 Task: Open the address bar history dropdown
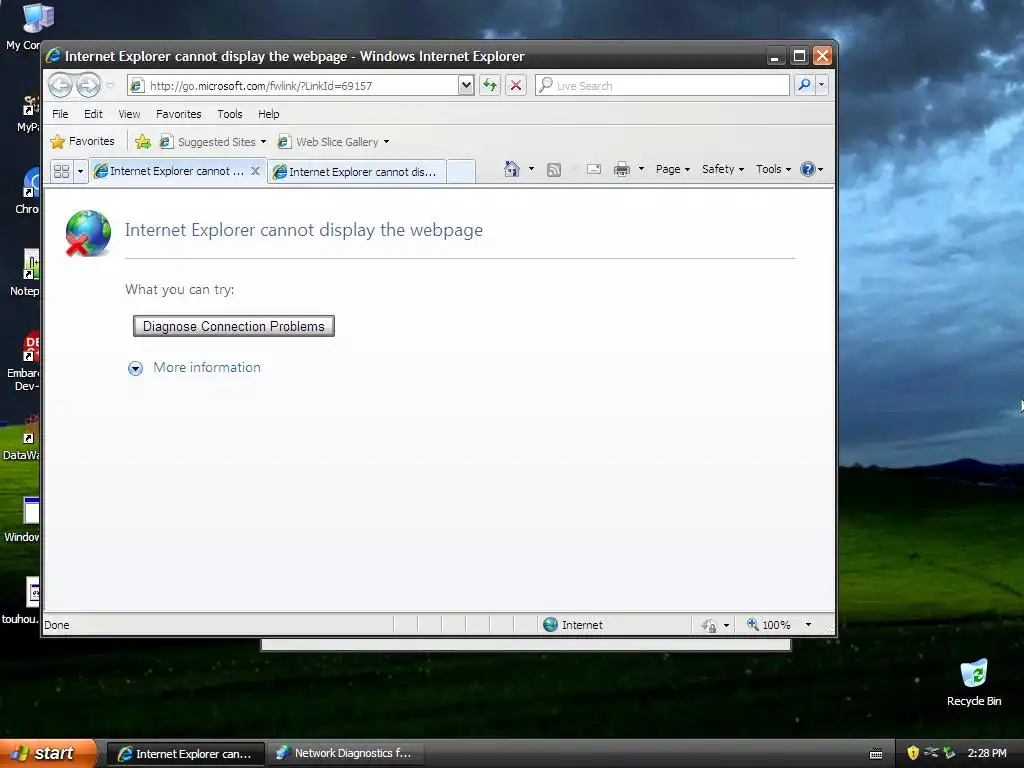click(x=466, y=85)
